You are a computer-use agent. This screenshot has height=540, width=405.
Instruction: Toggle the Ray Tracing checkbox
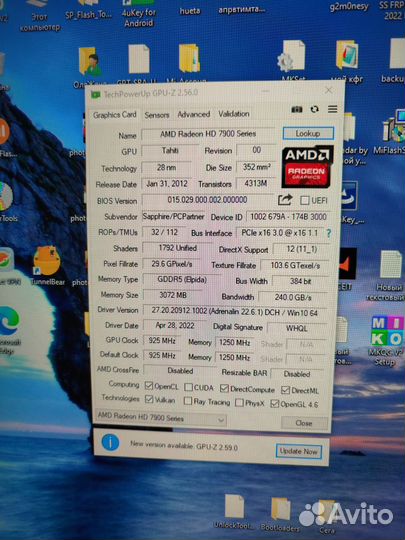188,401
